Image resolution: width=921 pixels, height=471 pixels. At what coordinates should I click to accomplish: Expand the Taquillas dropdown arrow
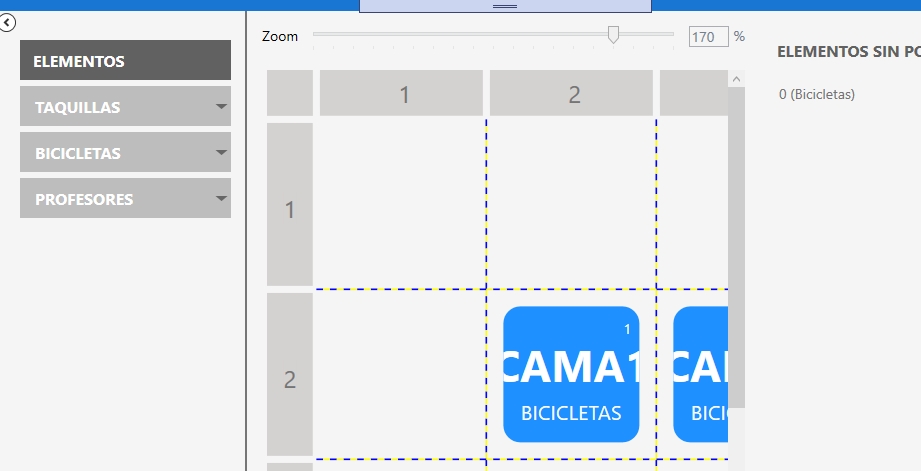coord(221,106)
